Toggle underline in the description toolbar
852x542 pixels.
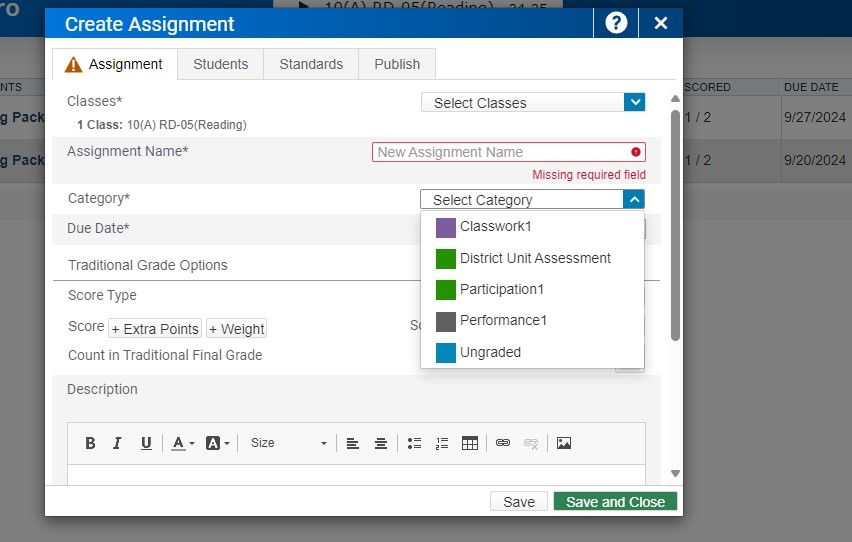146,443
